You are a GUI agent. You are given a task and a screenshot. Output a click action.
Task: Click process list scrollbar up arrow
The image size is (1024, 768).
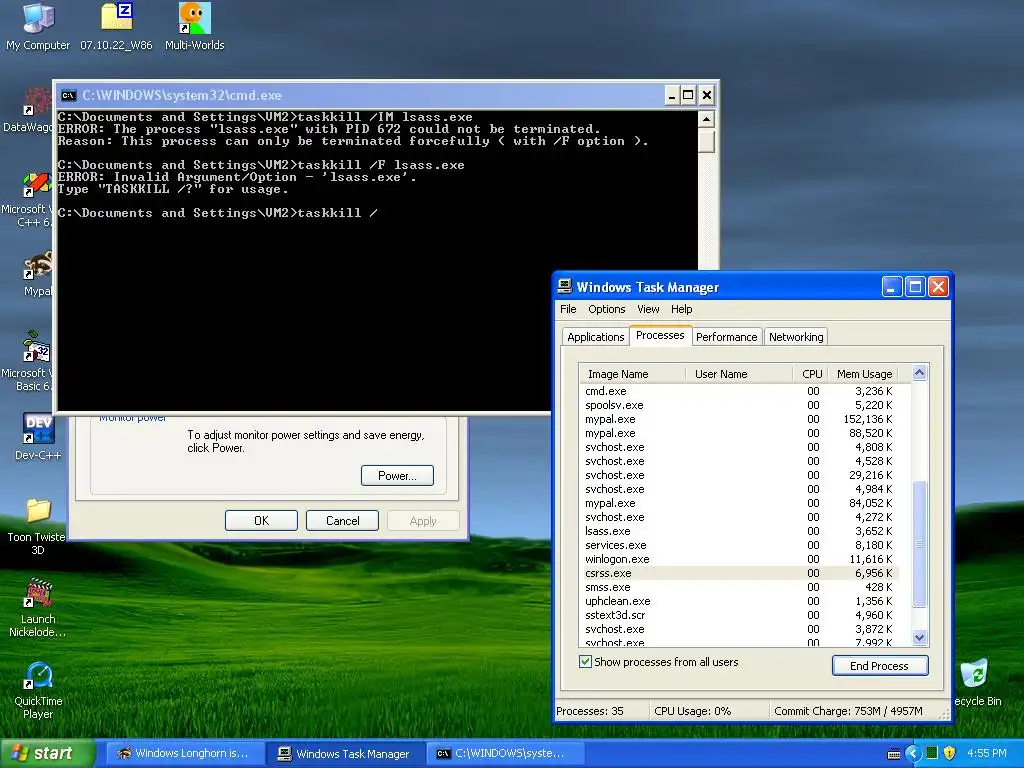[920, 373]
